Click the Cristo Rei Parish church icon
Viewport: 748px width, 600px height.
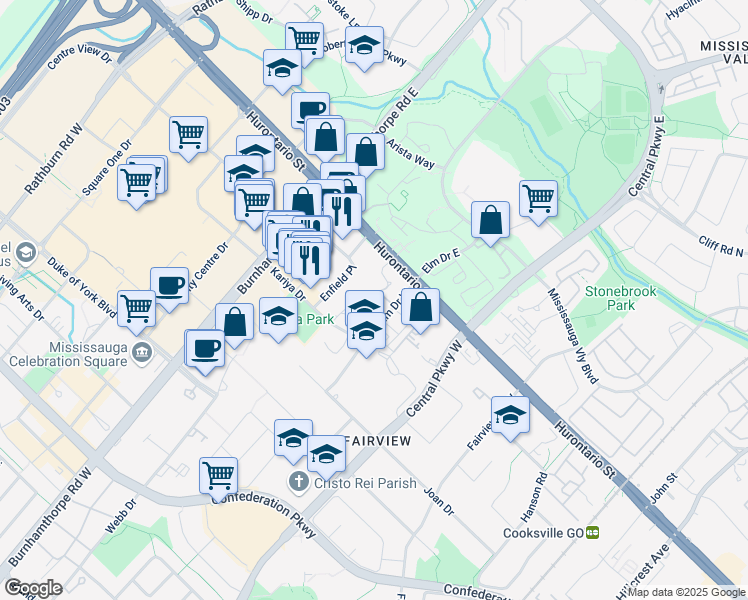point(299,483)
